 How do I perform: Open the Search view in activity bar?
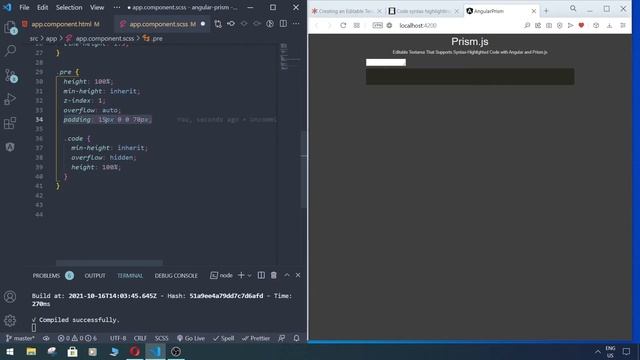10,51
